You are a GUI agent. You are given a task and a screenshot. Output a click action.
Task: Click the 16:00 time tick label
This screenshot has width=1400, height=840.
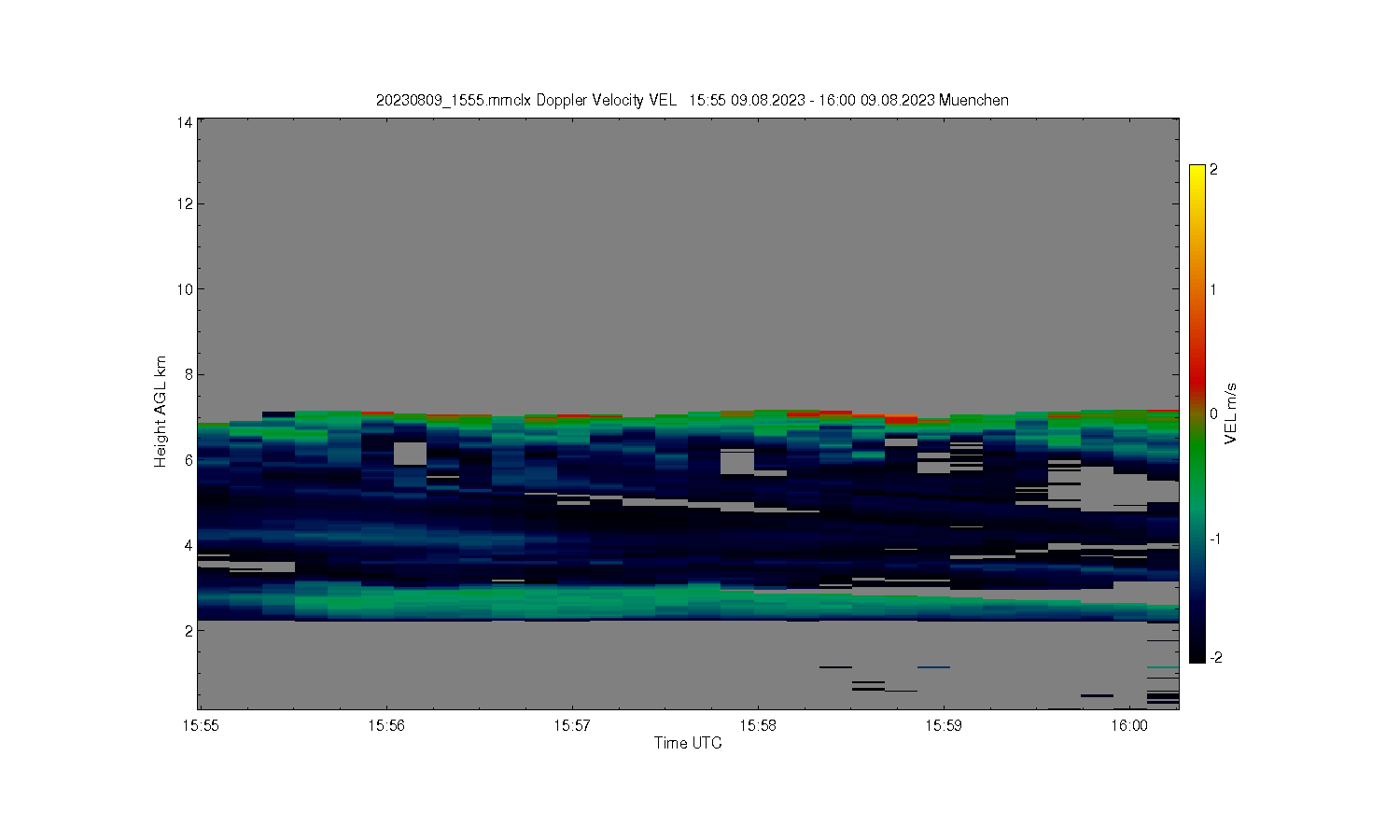coord(1129,725)
